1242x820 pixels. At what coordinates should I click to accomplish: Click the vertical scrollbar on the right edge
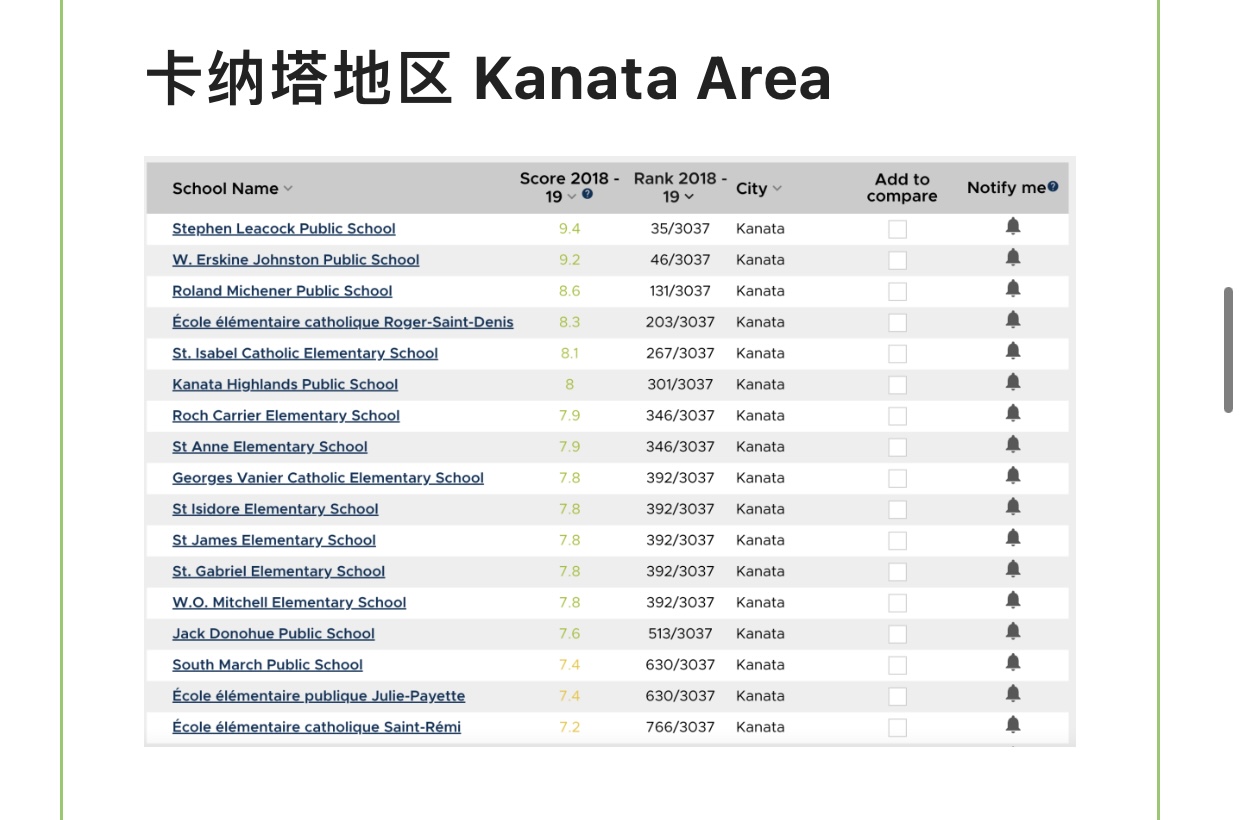coord(1228,350)
